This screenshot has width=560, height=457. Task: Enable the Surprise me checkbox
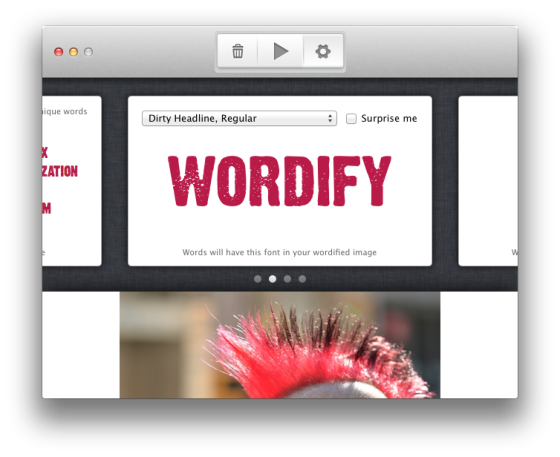pyautogui.click(x=351, y=118)
